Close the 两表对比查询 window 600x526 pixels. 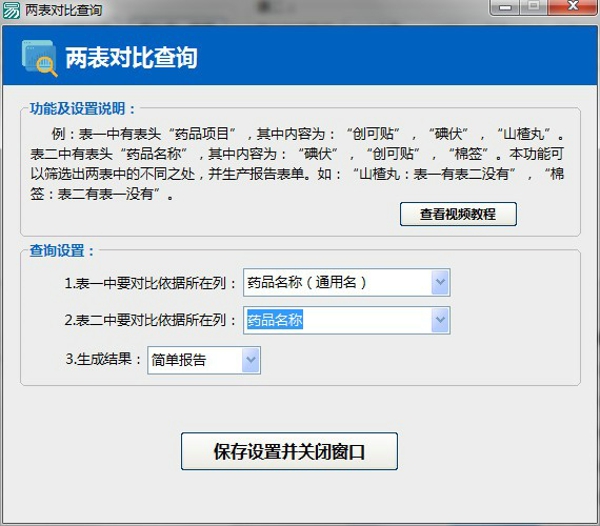click(x=573, y=7)
